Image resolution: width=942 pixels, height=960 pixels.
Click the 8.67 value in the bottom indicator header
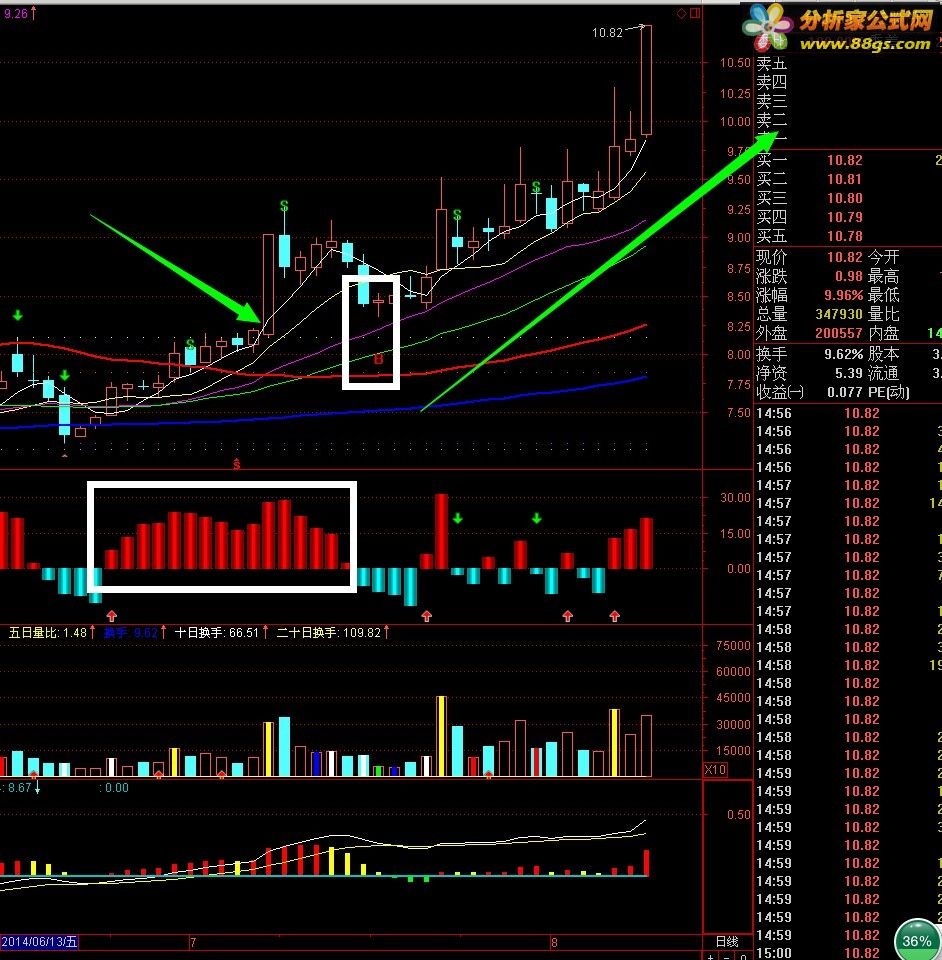(19, 787)
